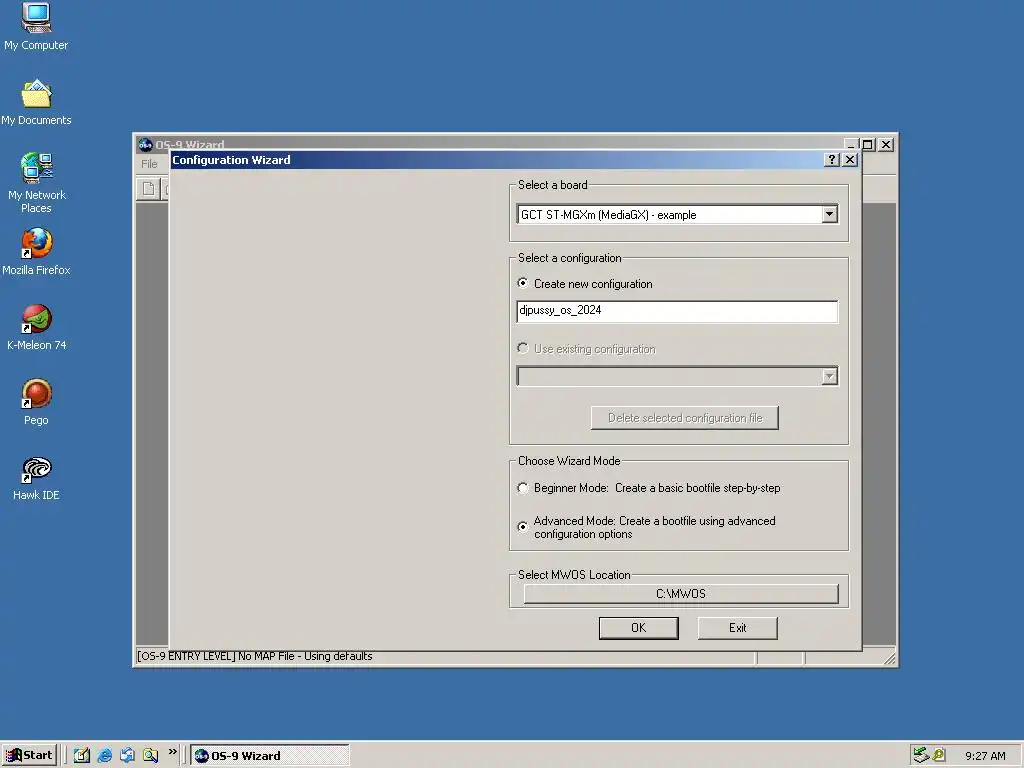Choose Advanced Mode radio button
1024x768 pixels.
pyautogui.click(x=522, y=526)
